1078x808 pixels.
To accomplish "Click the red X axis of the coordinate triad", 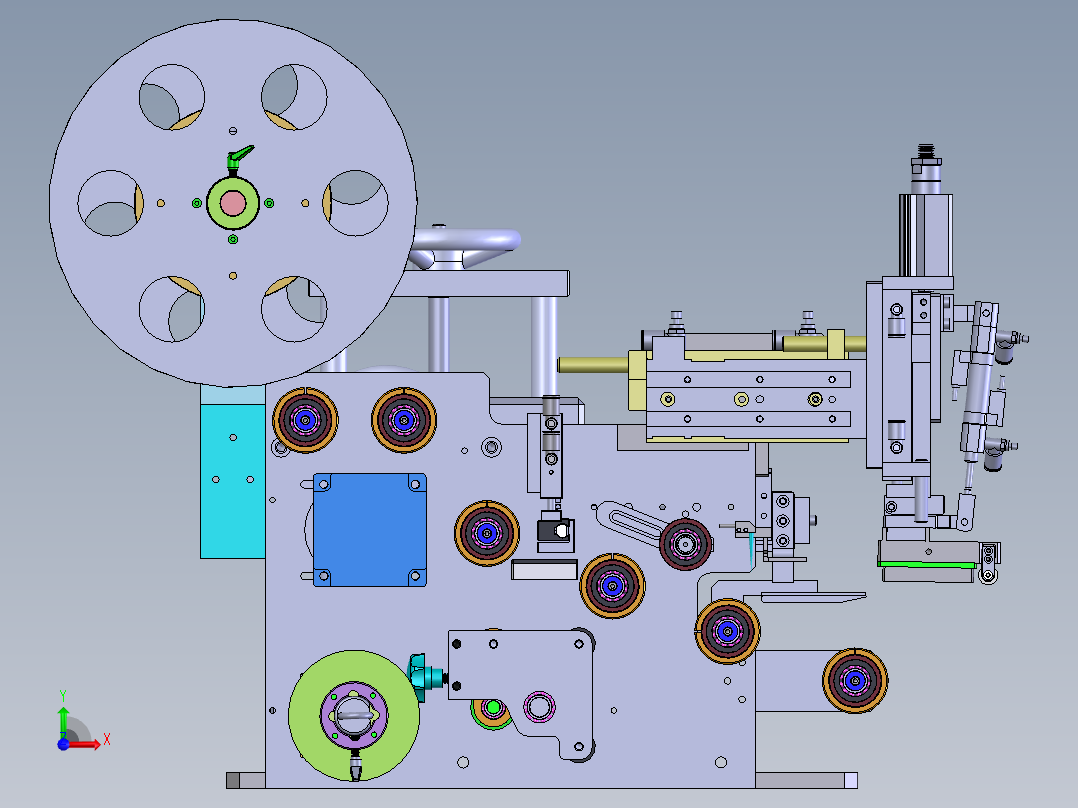I will coord(82,744).
